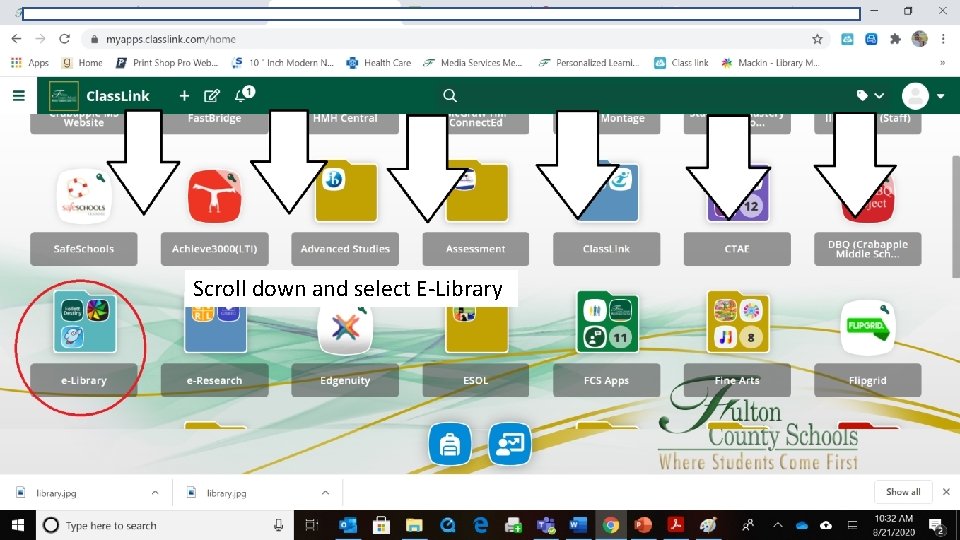Open the ClassLink hamburger menu

[x=19, y=96]
